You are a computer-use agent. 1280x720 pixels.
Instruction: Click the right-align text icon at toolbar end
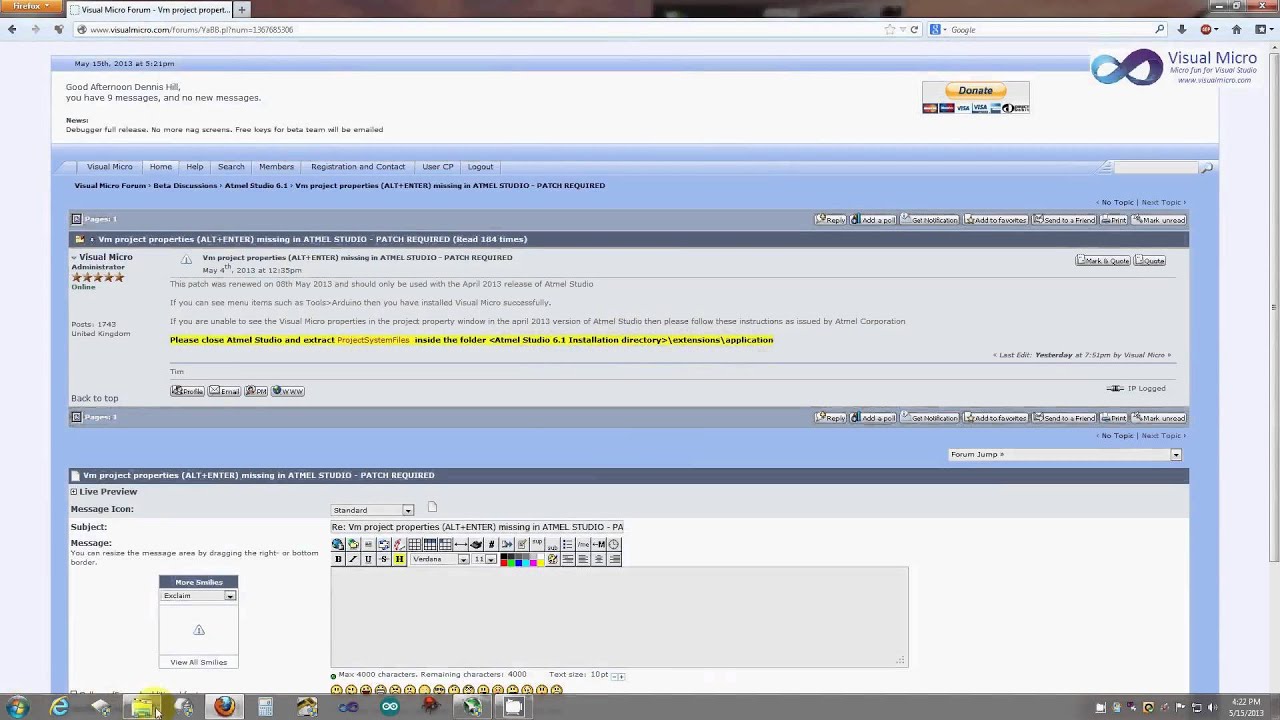coord(614,559)
